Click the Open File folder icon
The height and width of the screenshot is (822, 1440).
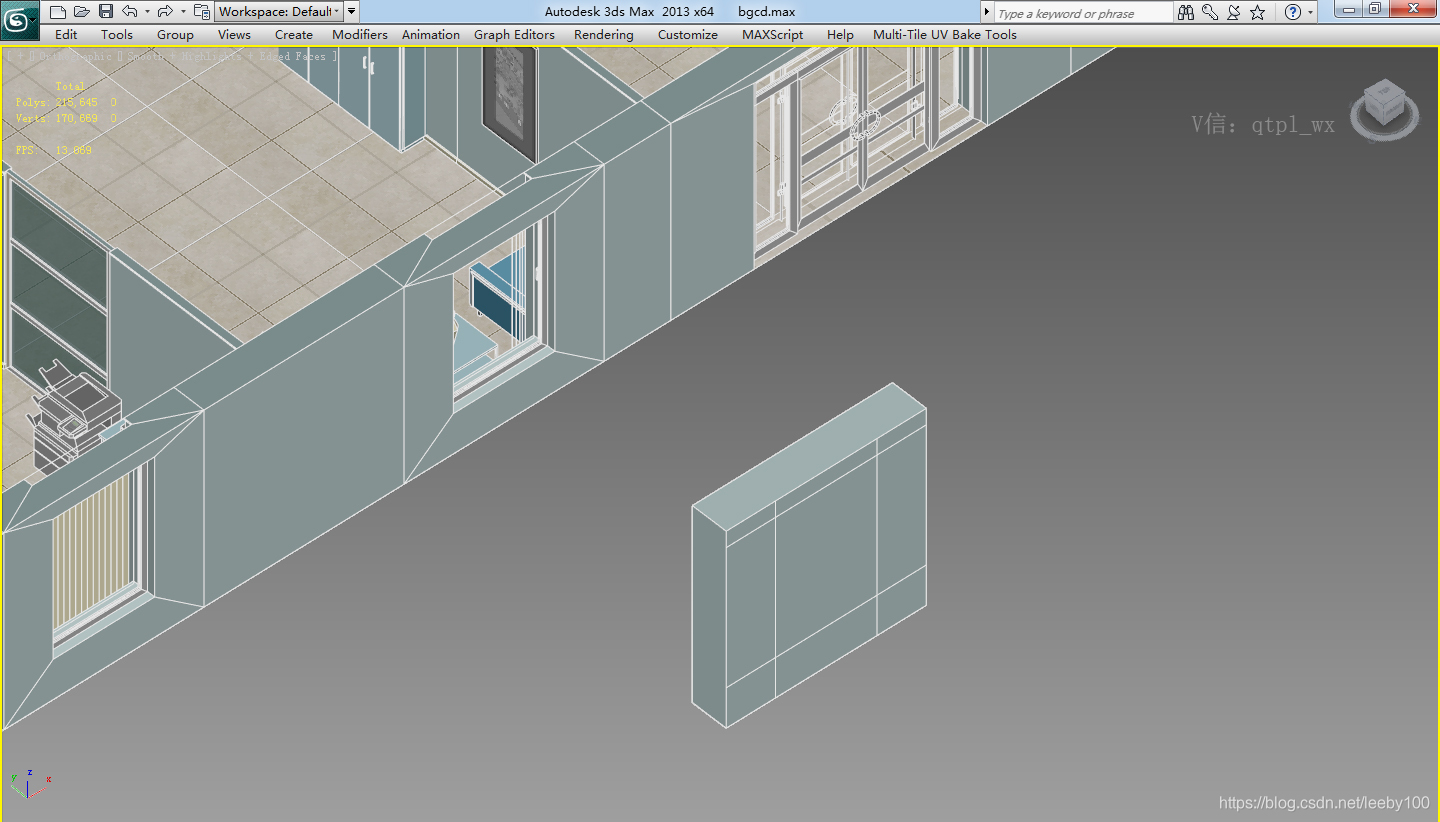pyautogui.click(x=82, y=12)
